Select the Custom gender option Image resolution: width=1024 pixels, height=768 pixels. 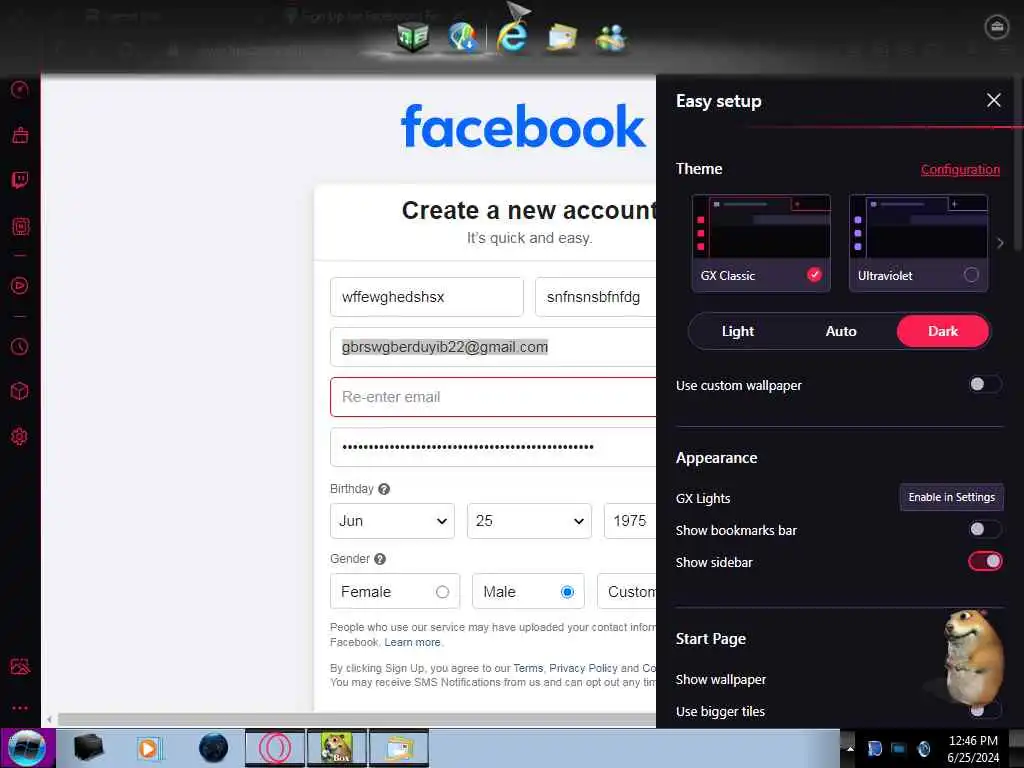(x=627, y=592)
